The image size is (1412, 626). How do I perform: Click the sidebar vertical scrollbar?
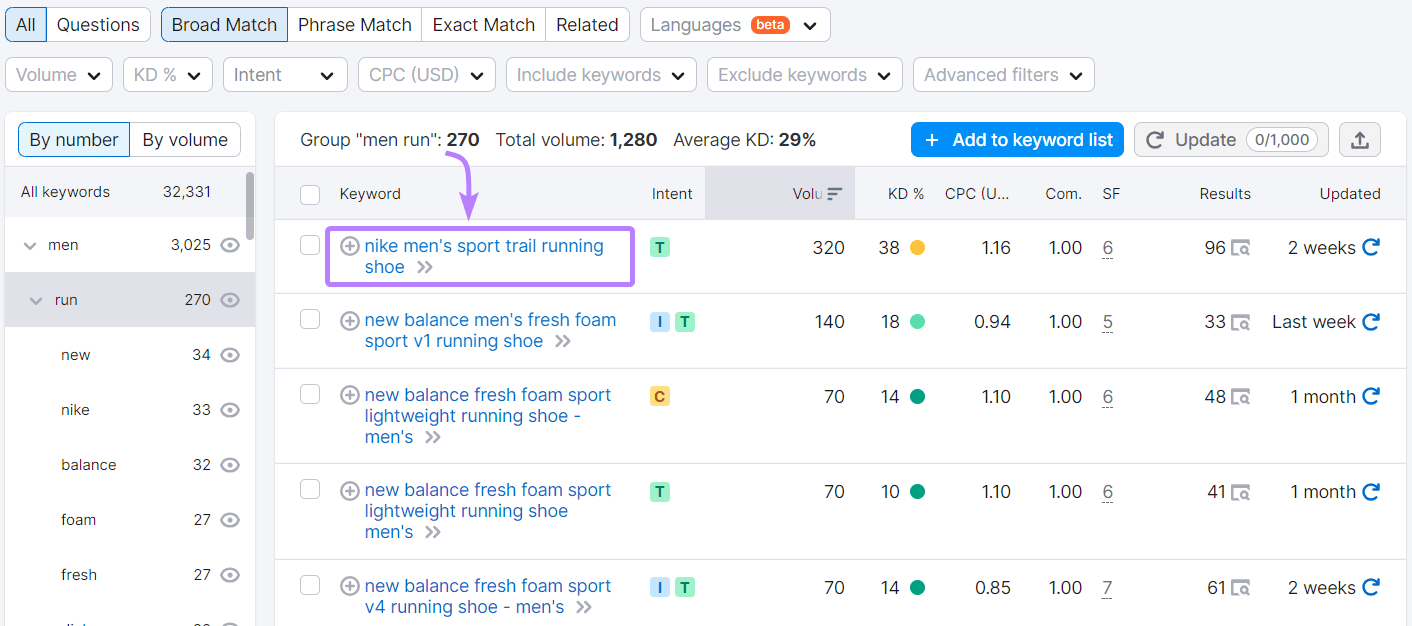250,203
